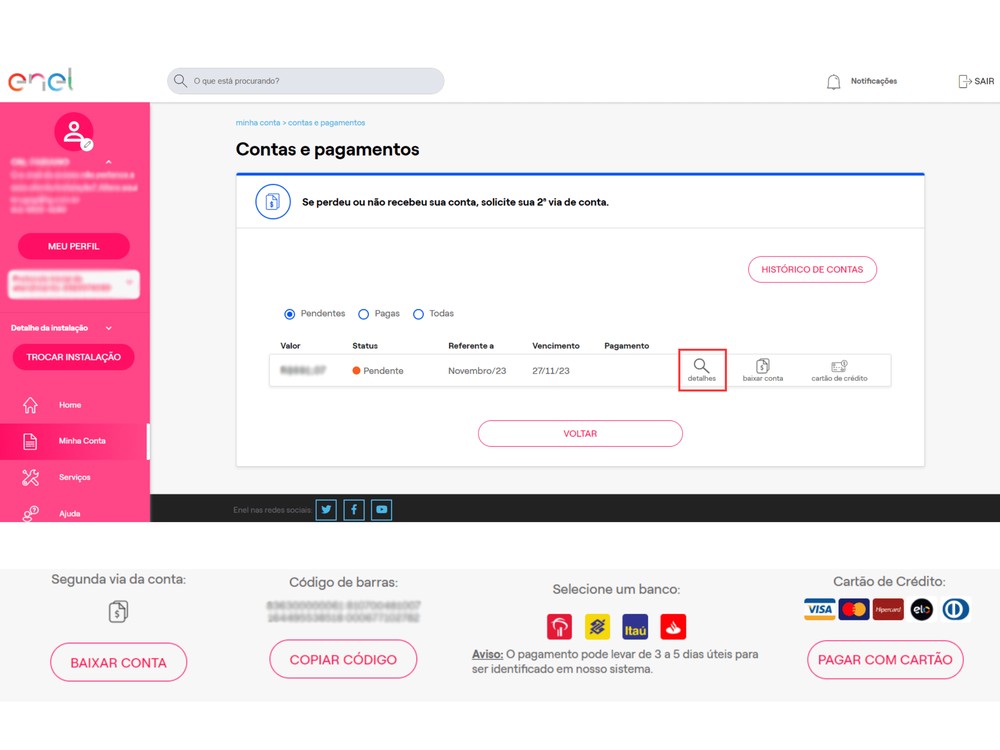The width and height of the screenshot is (1000, 750).
Task: Follow the minha conta breadcrumb
Action: [258, 122]
